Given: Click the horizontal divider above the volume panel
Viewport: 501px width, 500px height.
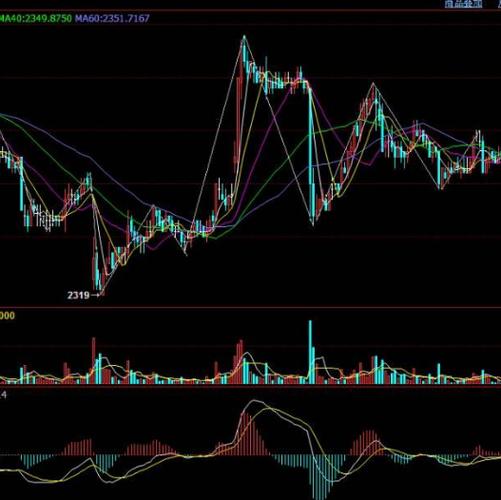Looking at the screenshot, I should click(x=250, y=307).
